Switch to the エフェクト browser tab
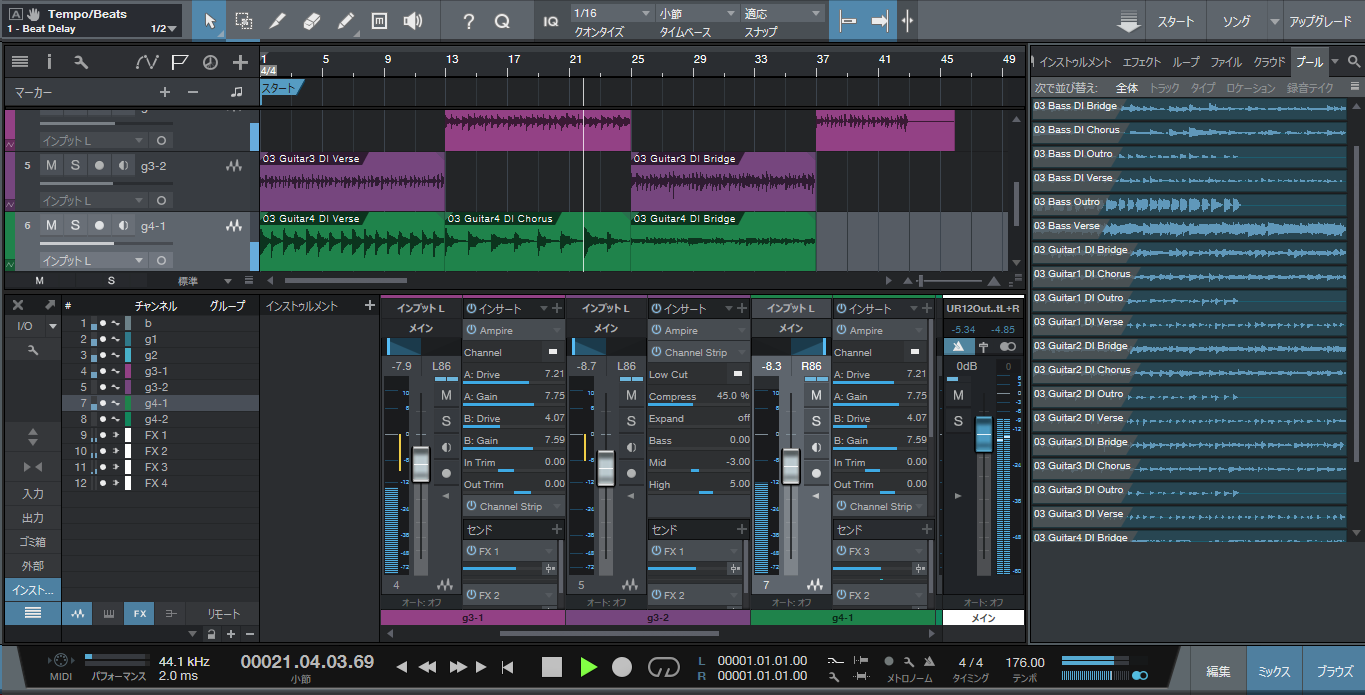This screenshot has width=1365, height=695. pos(1142,62)
